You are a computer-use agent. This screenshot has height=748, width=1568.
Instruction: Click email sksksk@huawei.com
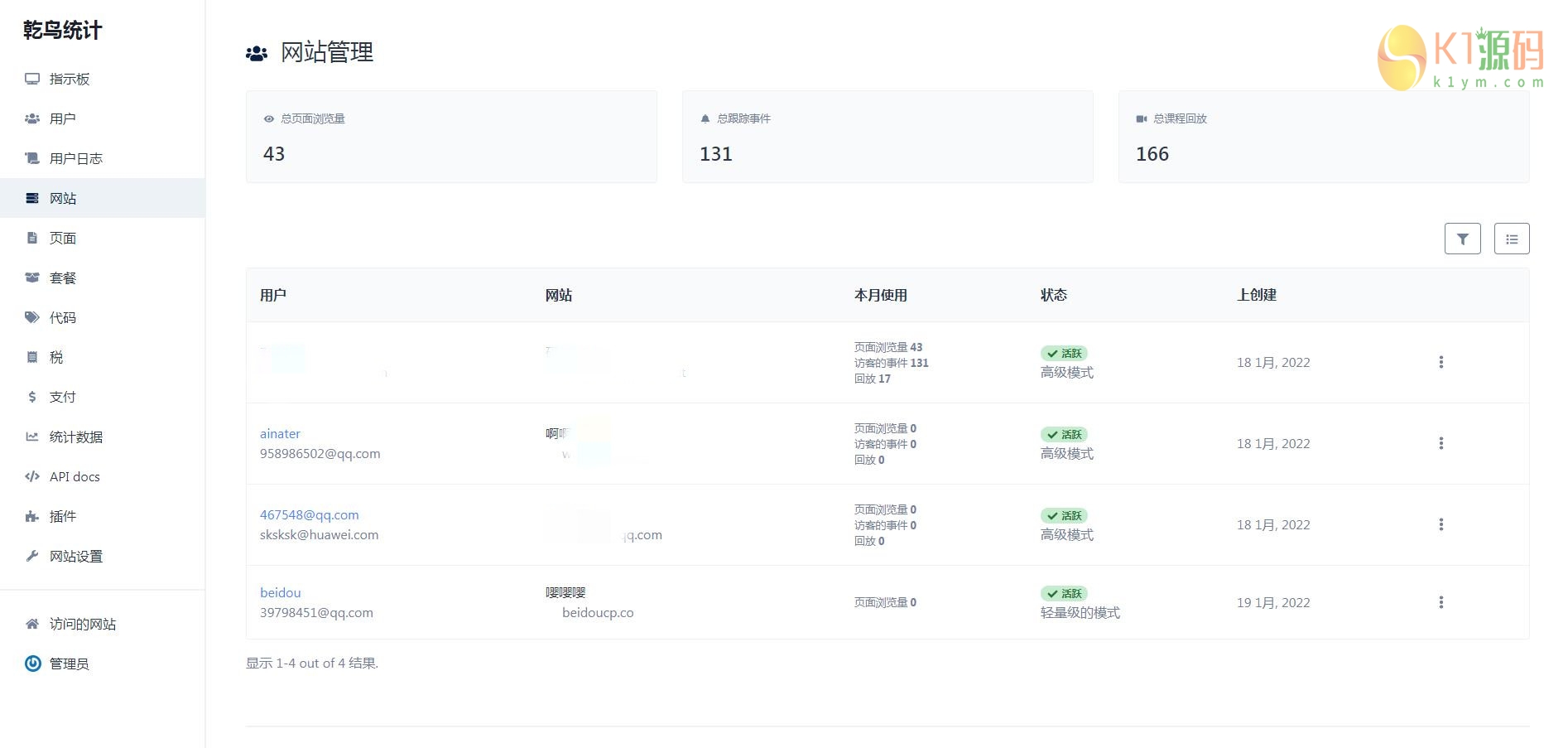tap(320, 534)
